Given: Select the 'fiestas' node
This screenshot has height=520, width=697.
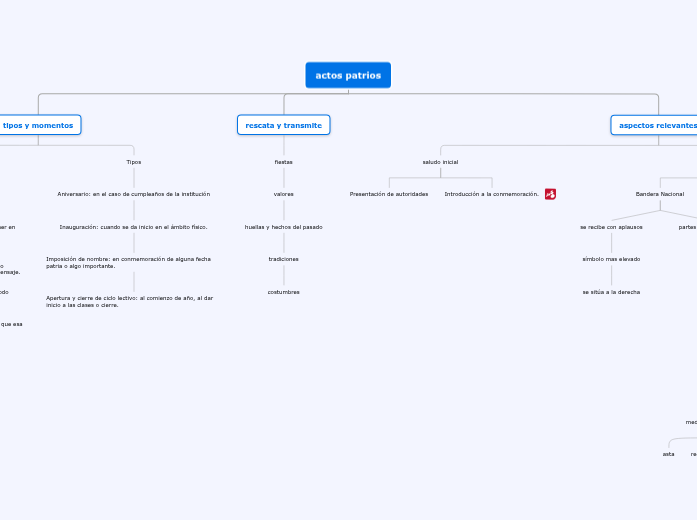Looking at the screenshot, I should (x=283, y=161).
